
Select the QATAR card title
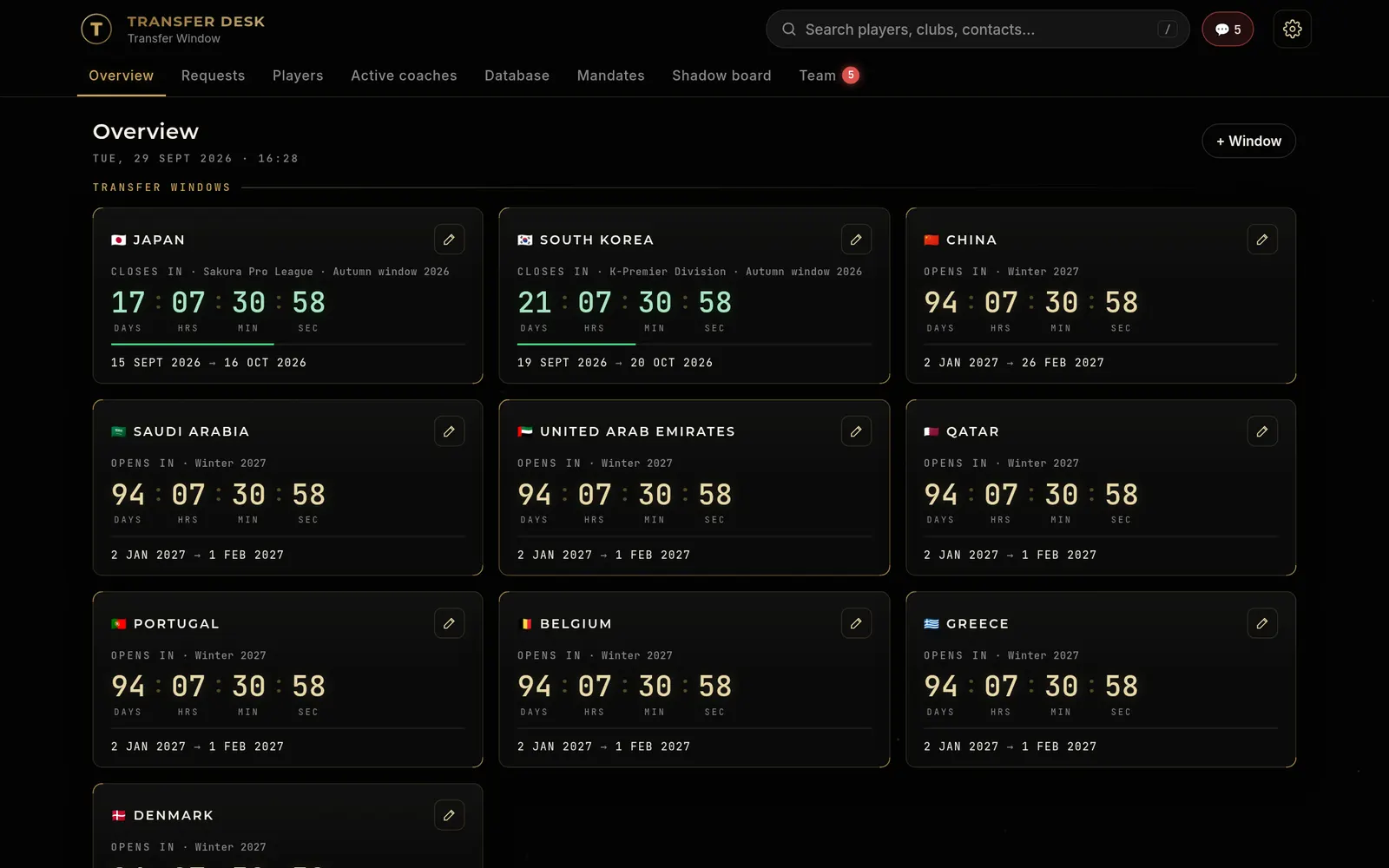point(972,432)
